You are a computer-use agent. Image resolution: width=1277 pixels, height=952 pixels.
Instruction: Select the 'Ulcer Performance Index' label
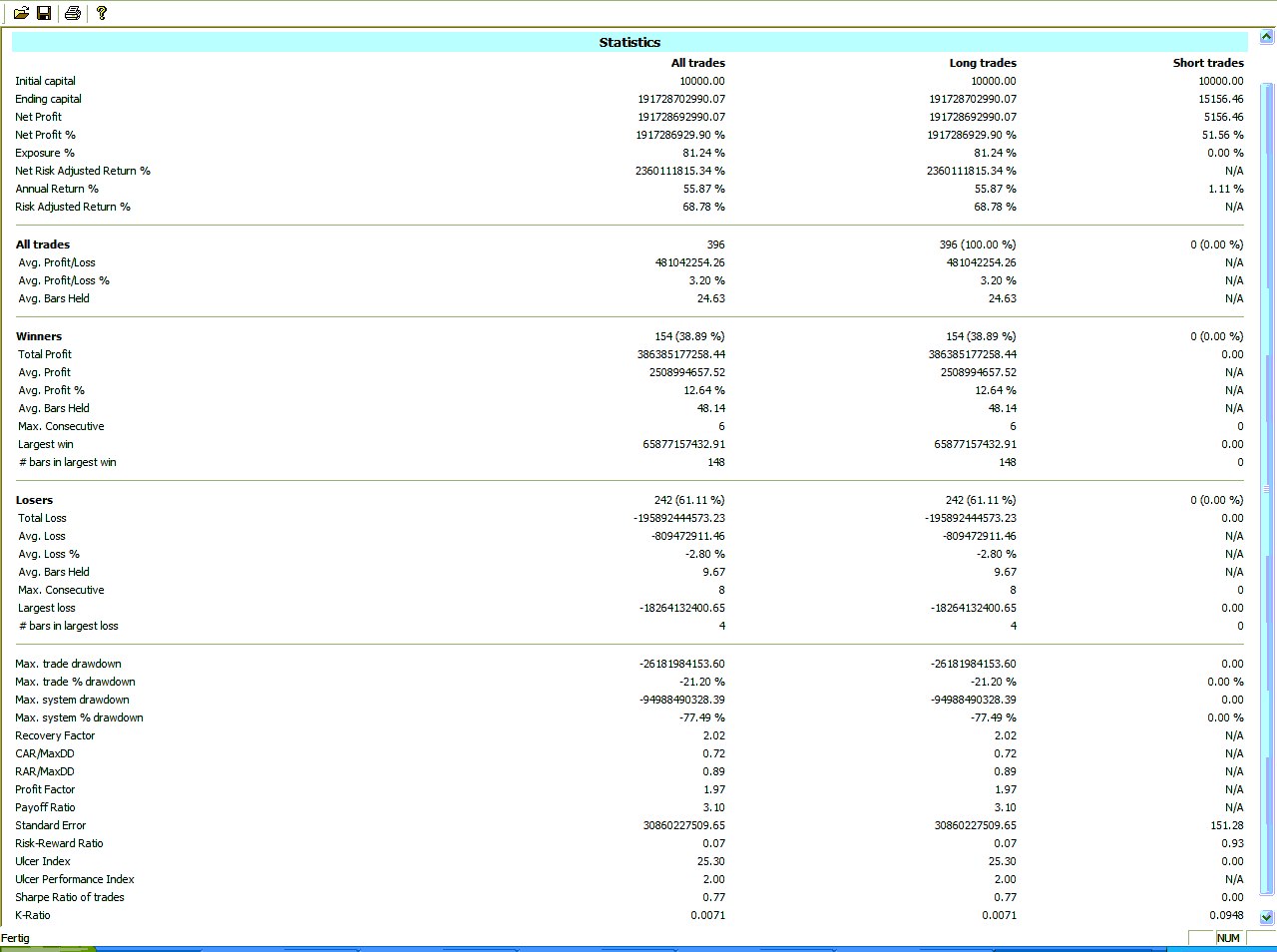[x=75, y=879]
